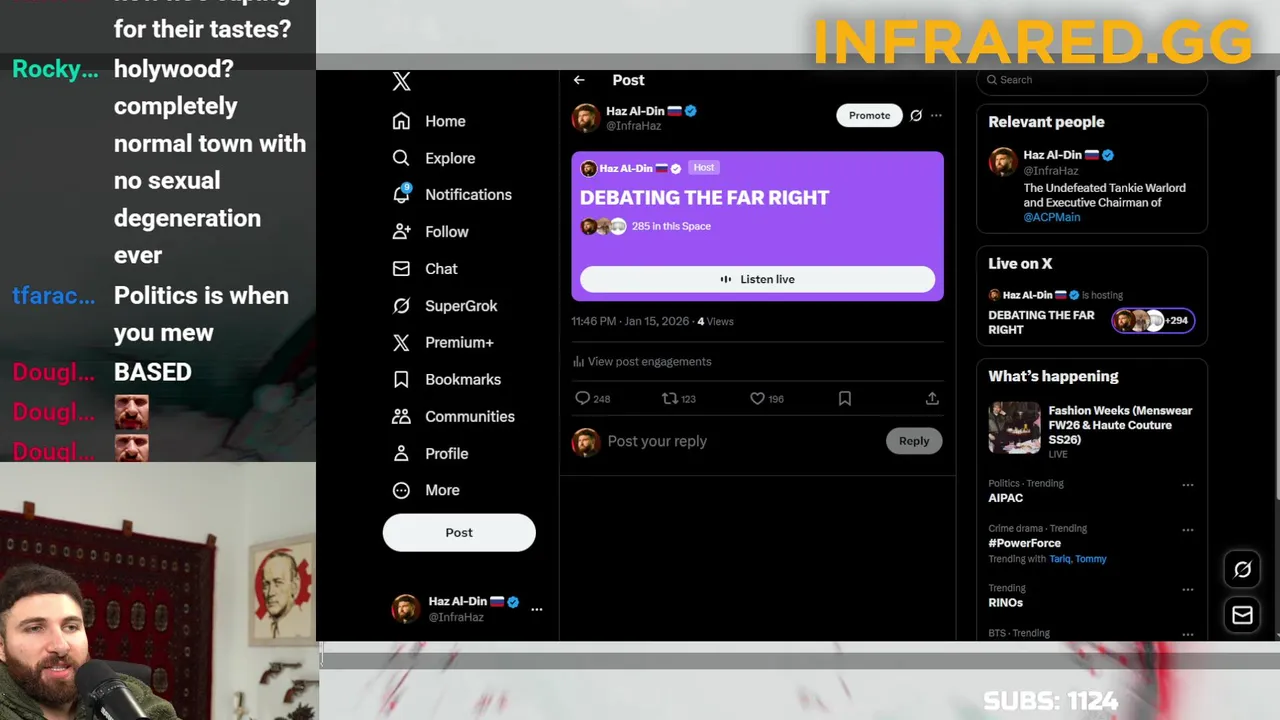Click tfarac chat username

pyautogui.click(x=54, y=296)
